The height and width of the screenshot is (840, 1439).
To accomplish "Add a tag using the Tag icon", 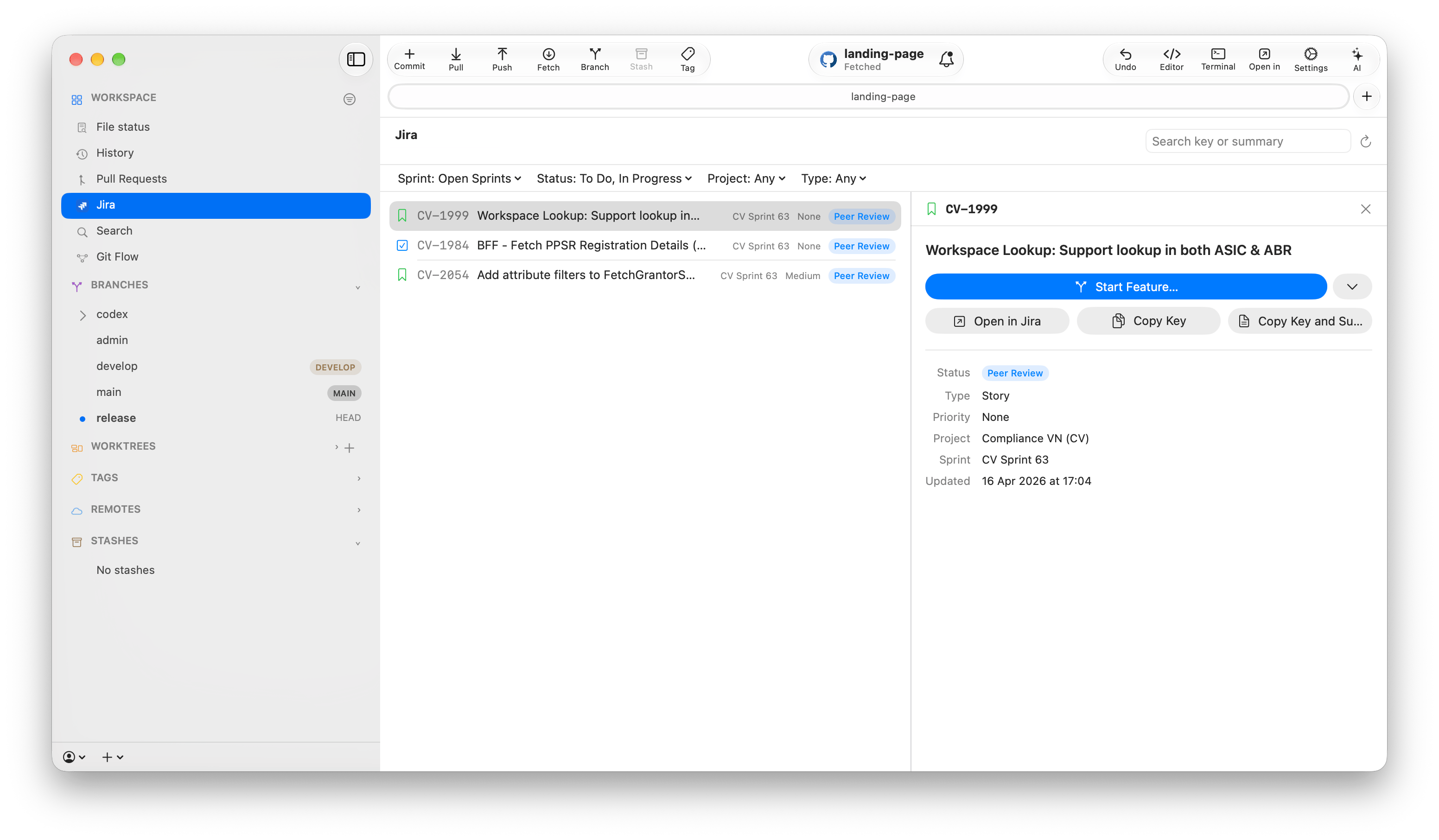I will pyautogui.click(x=688, y=59).
